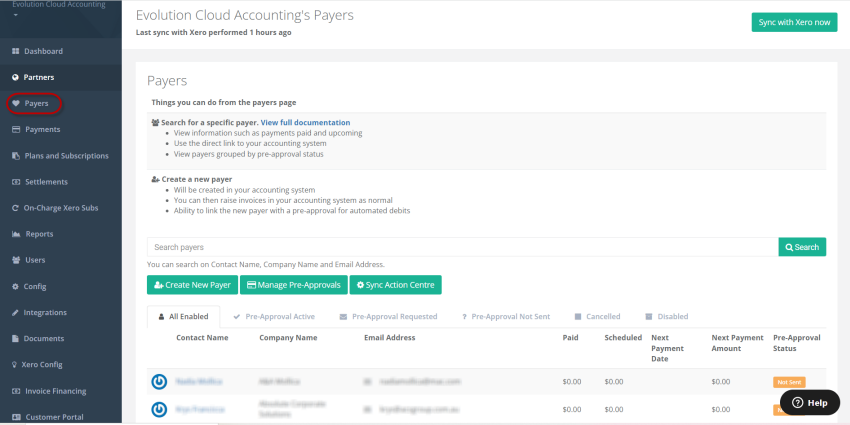Click the Dashboard grid icon
850x425 pixels.
16,51
